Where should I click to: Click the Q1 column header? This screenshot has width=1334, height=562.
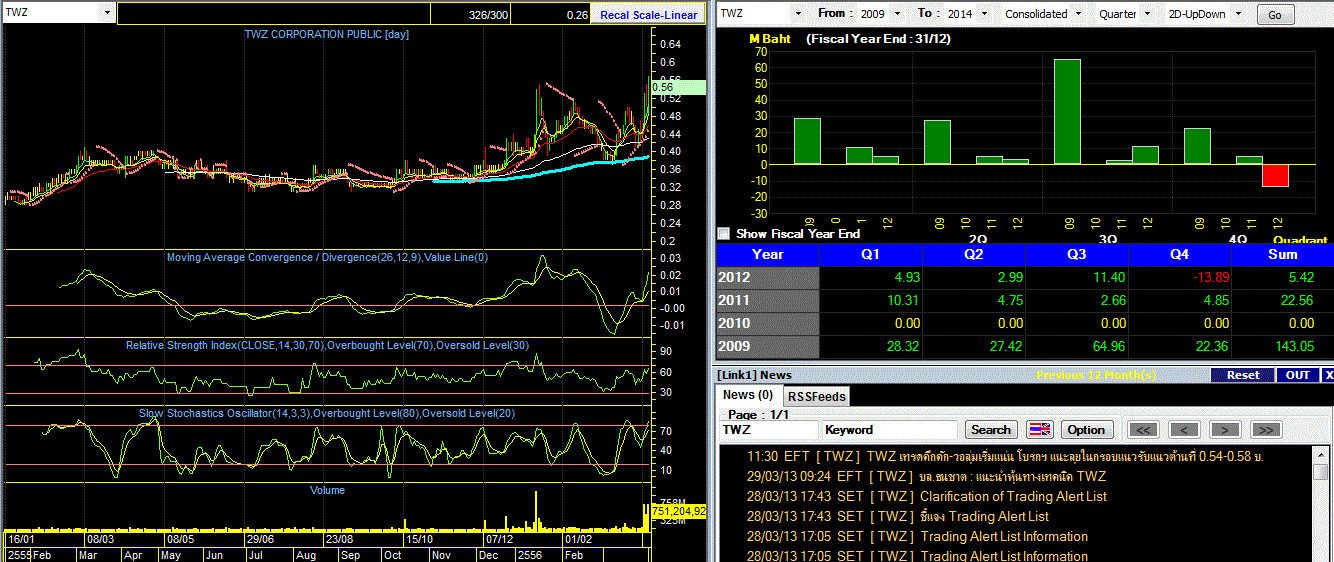[x=871, y=254]
